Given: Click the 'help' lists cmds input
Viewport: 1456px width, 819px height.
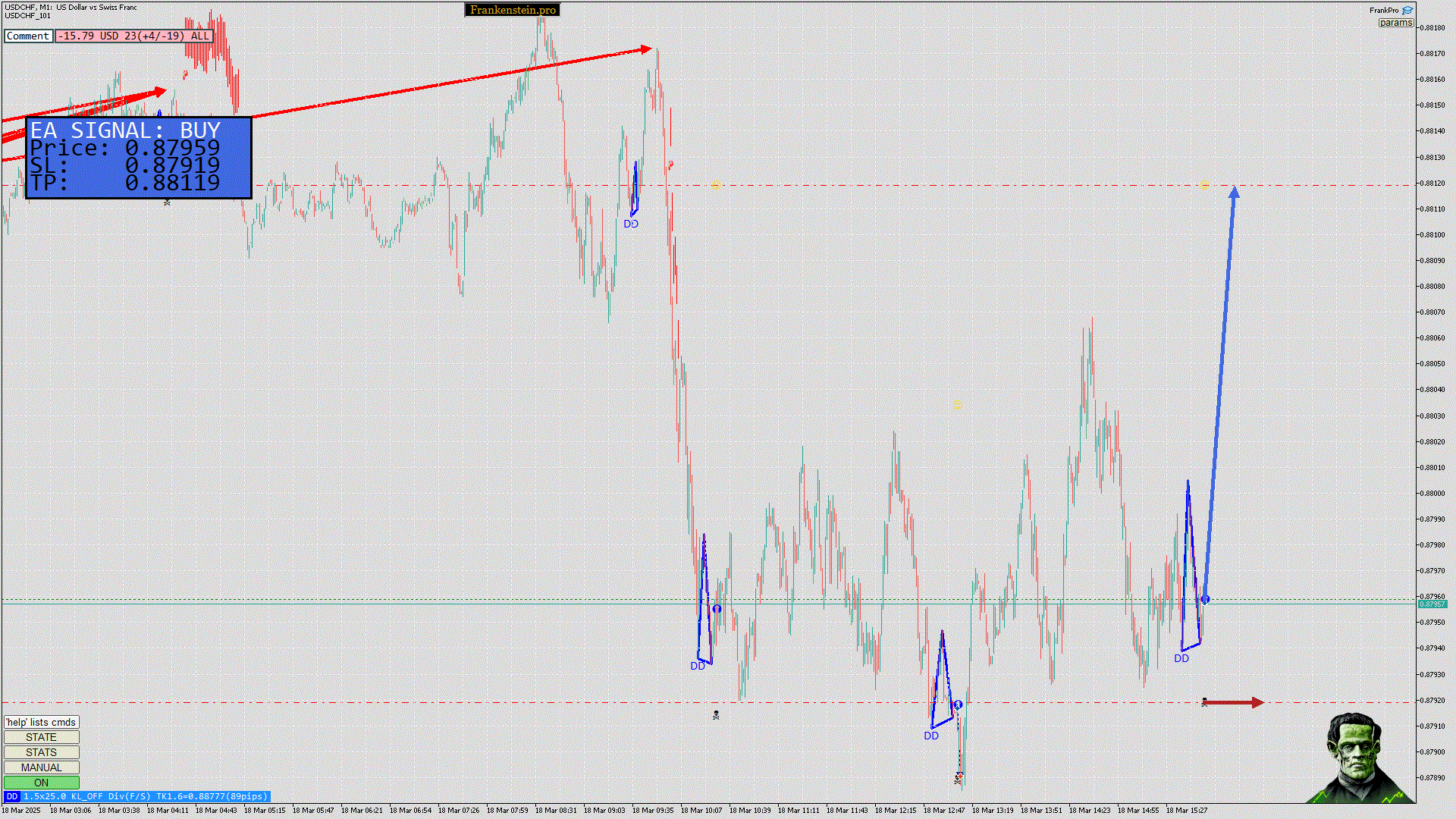Looking at the screenshot, I should [41, 722].
